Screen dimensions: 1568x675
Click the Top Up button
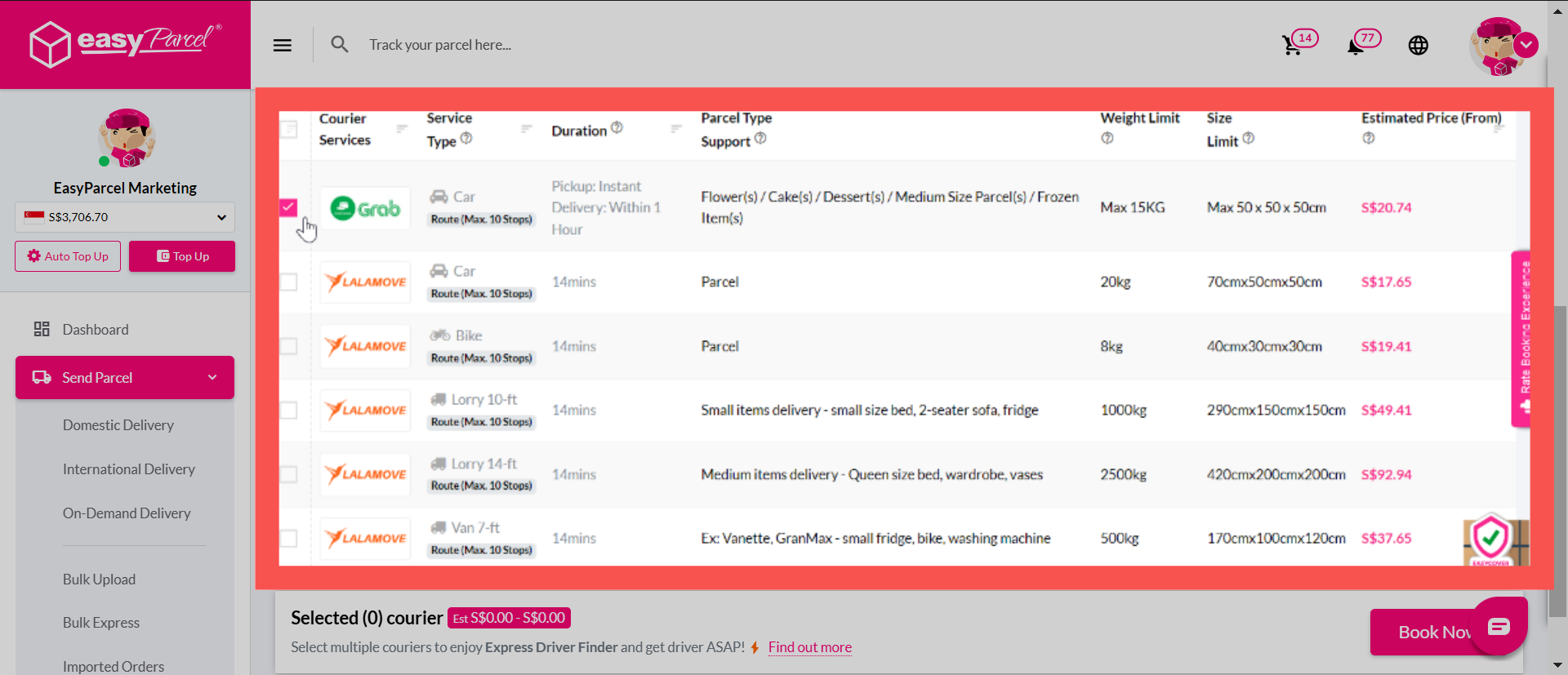pos(182,256)
